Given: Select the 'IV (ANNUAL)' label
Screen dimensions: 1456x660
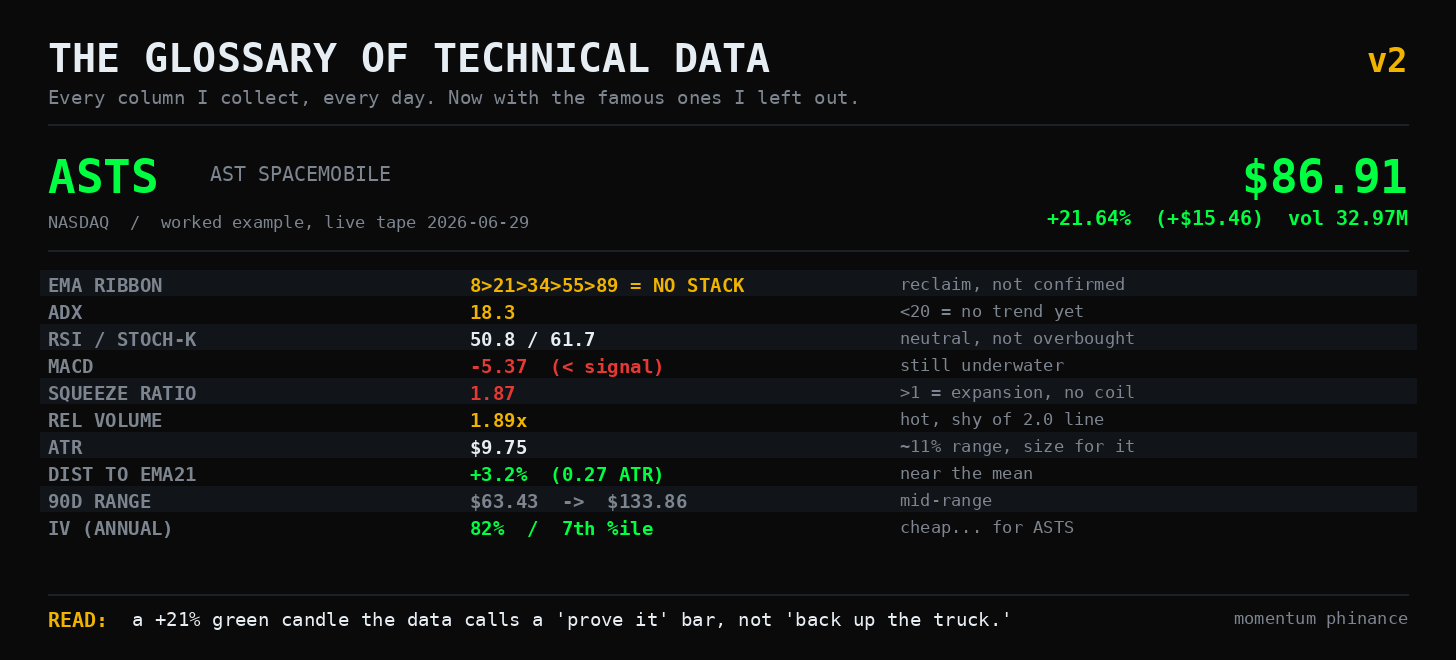Looking at the screenshot, I should (111, 529).
